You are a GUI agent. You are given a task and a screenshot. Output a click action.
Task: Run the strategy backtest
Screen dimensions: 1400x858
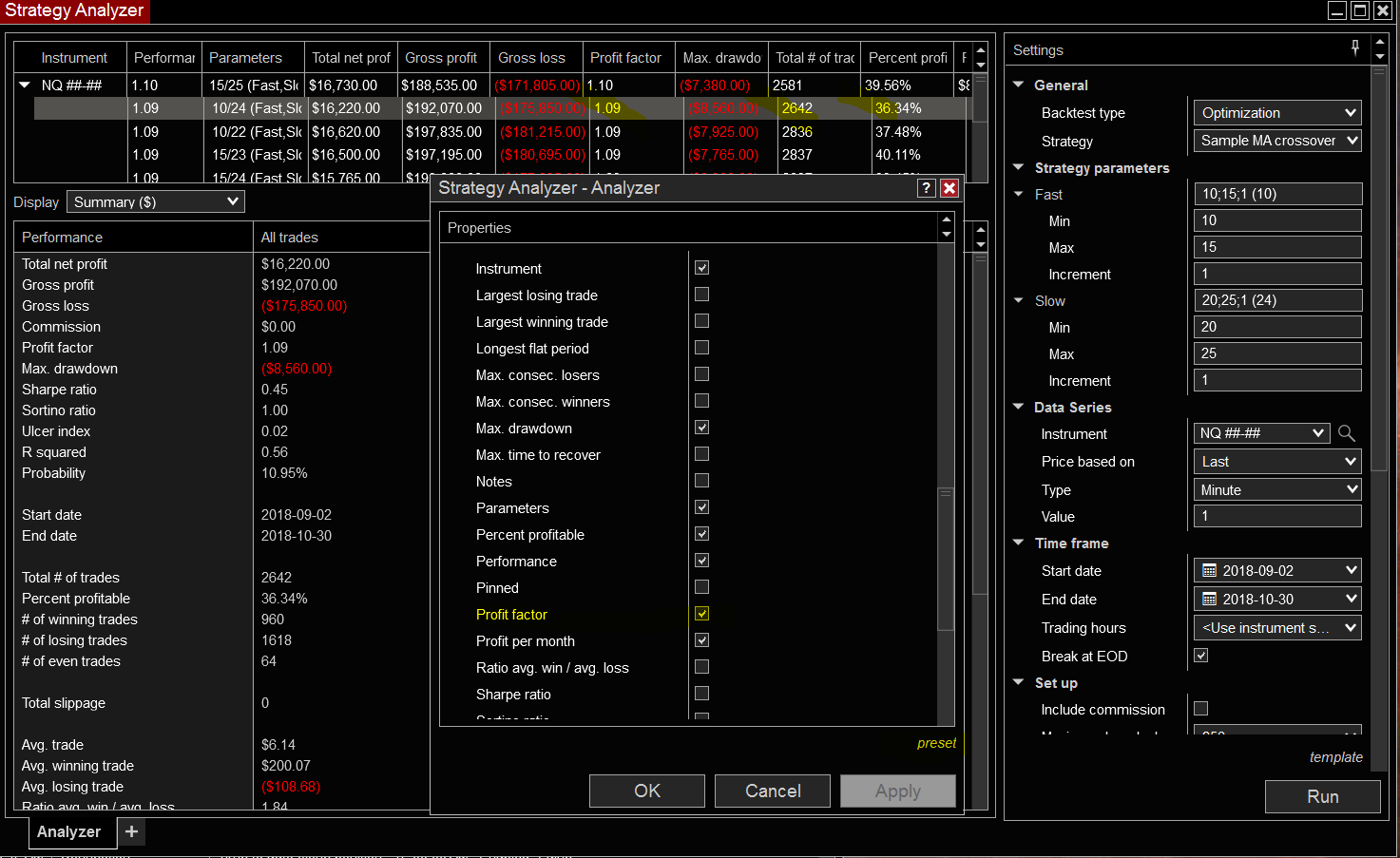[1322, 796]
